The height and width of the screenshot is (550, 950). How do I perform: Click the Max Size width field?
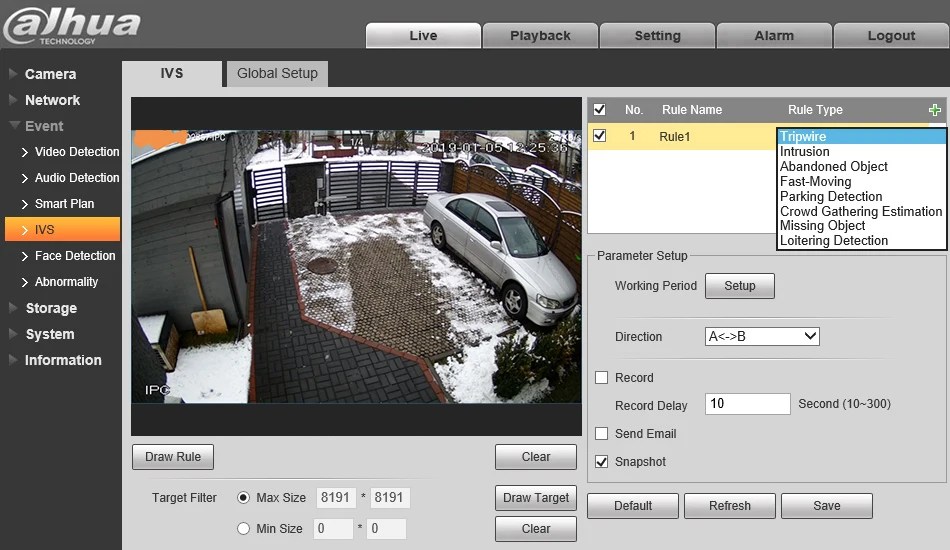coord(336,497)
